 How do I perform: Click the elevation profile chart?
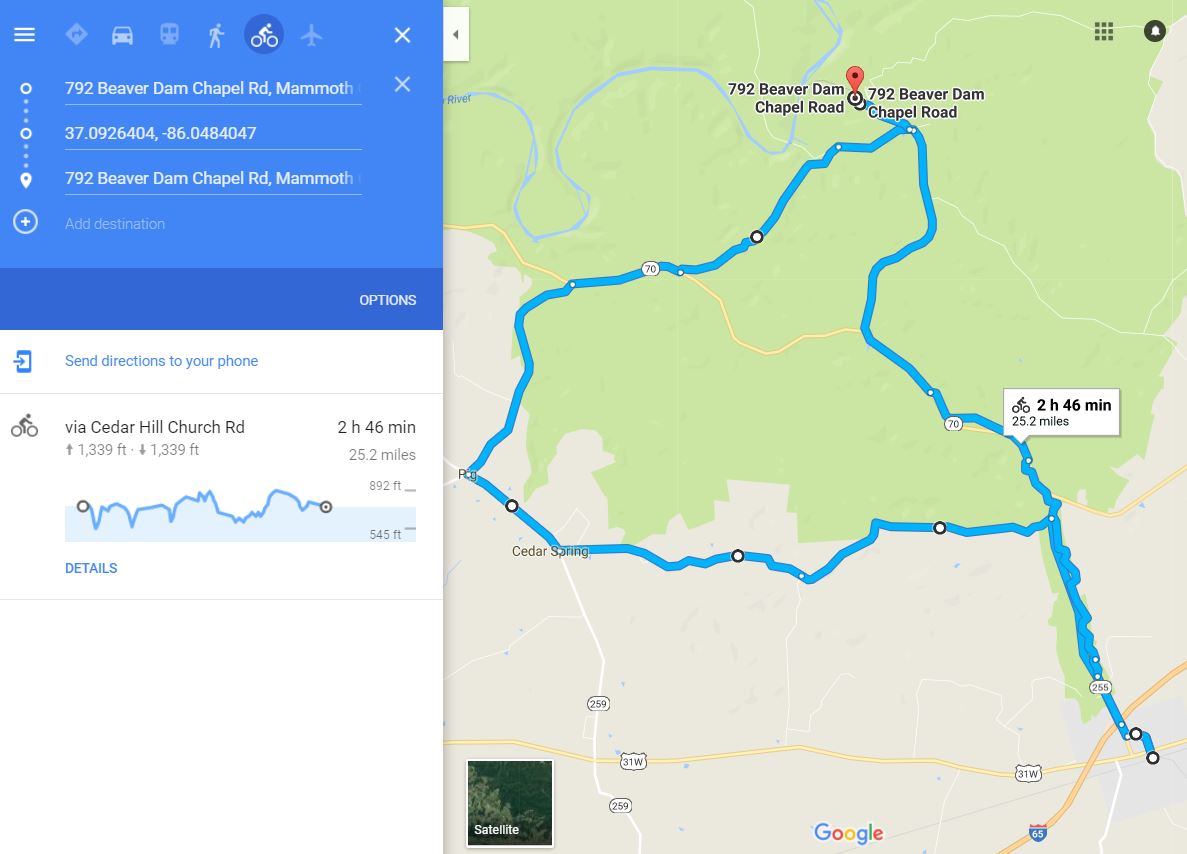(x=240, y=511)
